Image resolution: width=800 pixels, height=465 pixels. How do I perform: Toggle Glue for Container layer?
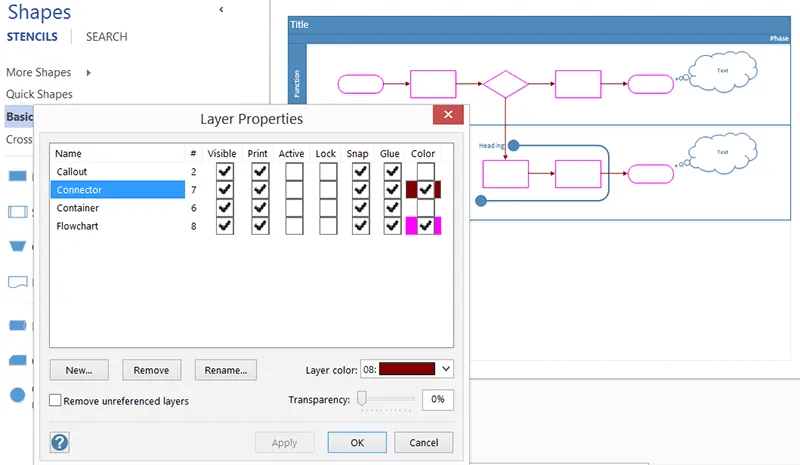pyautogui.click(x=392, y=208)
